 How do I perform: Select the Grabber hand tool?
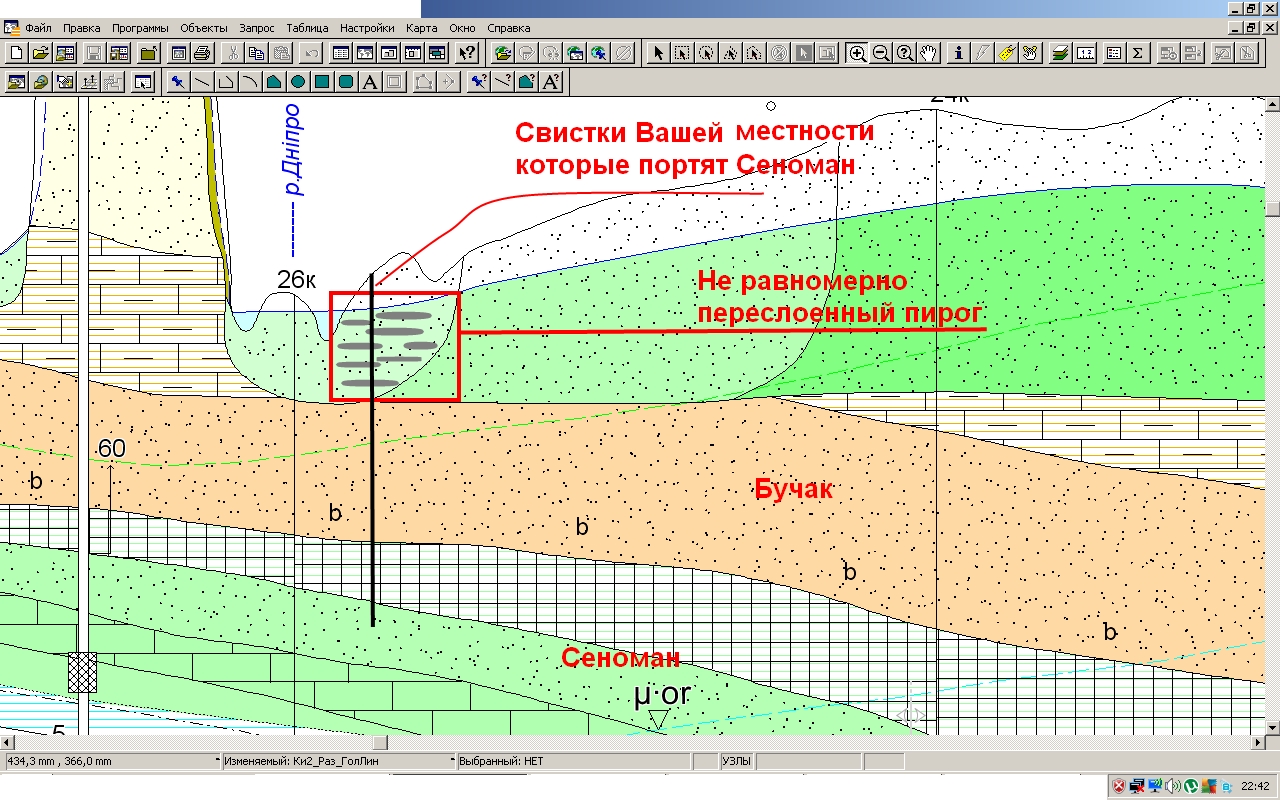pos(929,53)
